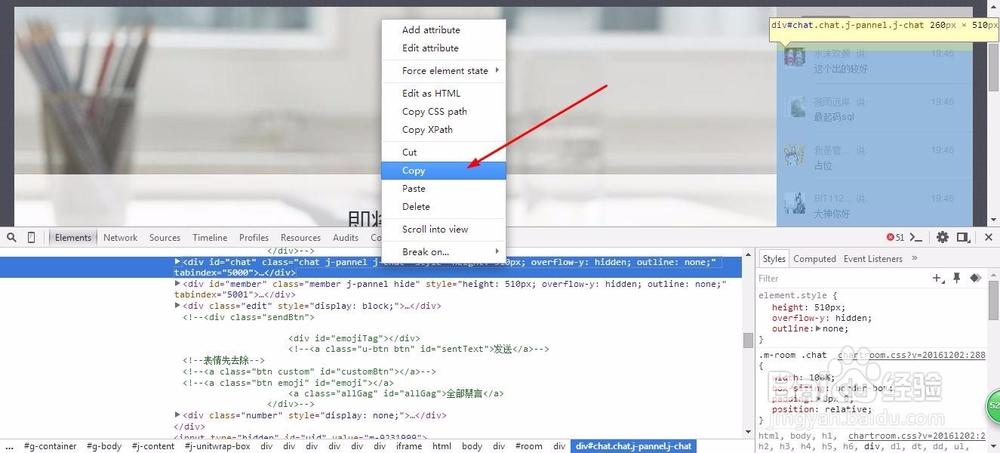Open the Timeline tab
Screen dimensions: 1000x453
[210, 237]
